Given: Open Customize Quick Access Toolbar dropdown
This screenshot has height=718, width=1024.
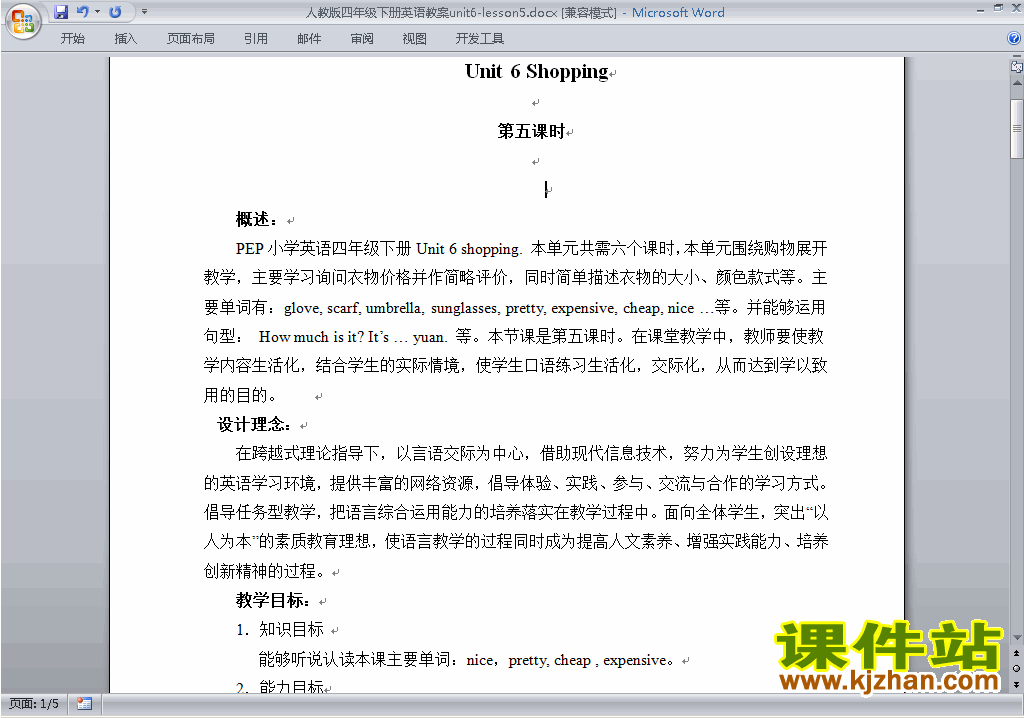Looking at the screenshot, I should click(x=144, y=12).
